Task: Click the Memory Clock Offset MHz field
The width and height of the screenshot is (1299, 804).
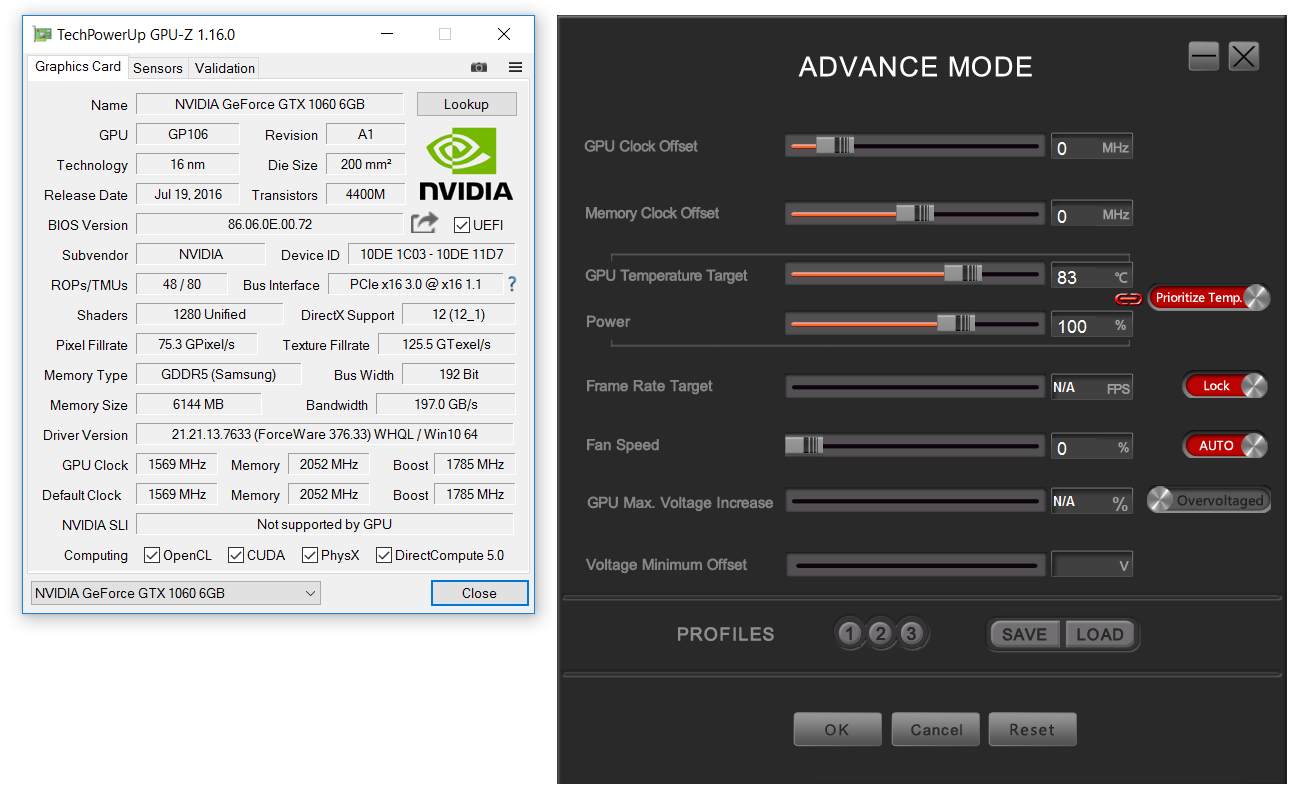Action: point(1091,215)
